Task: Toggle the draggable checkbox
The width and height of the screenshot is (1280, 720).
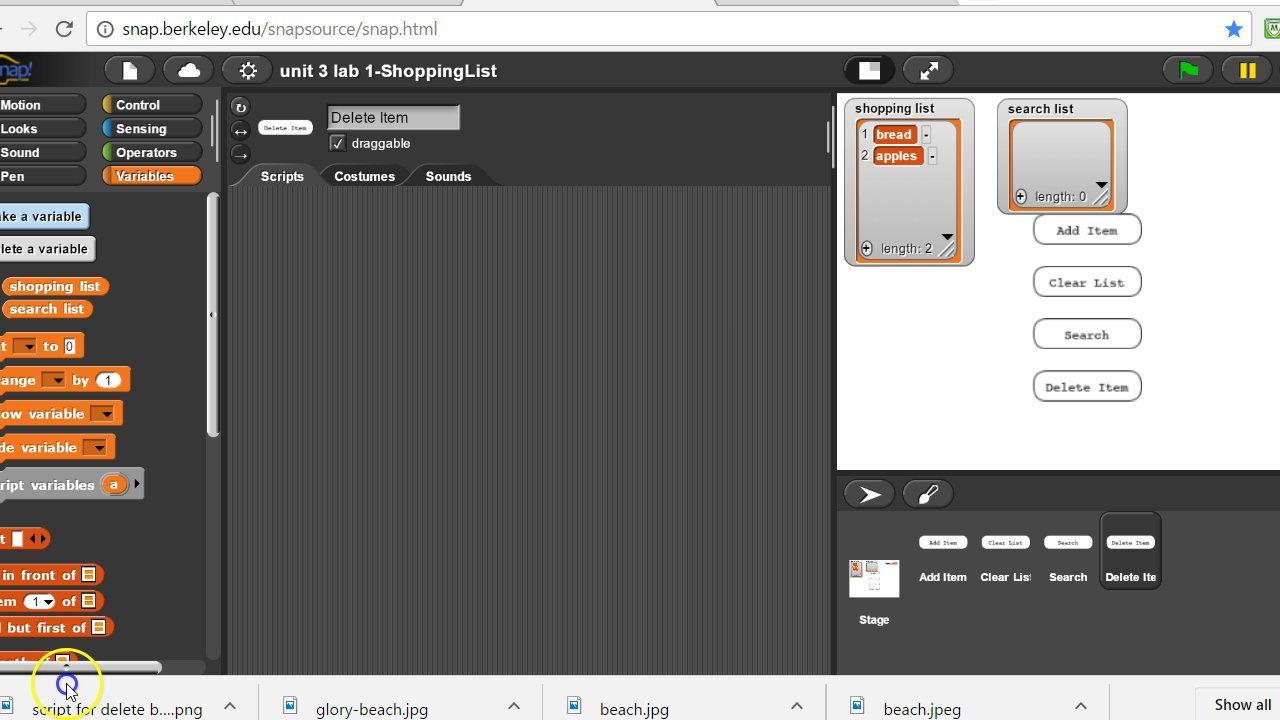Action: pyautogui.click(x=337, y=143)
